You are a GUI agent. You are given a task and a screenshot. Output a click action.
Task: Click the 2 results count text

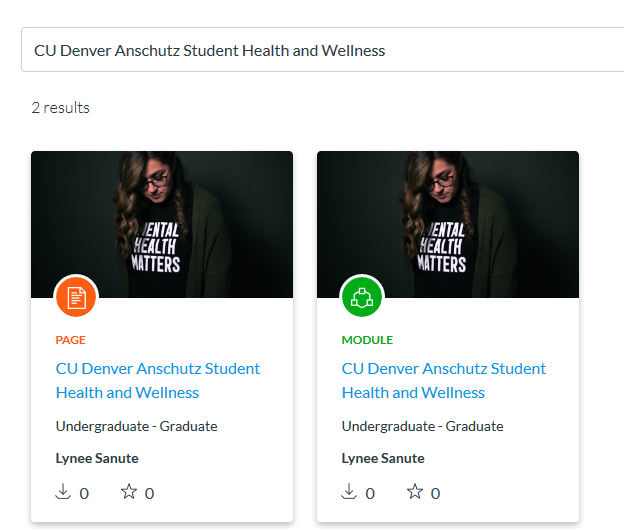[x=60, y=107]
